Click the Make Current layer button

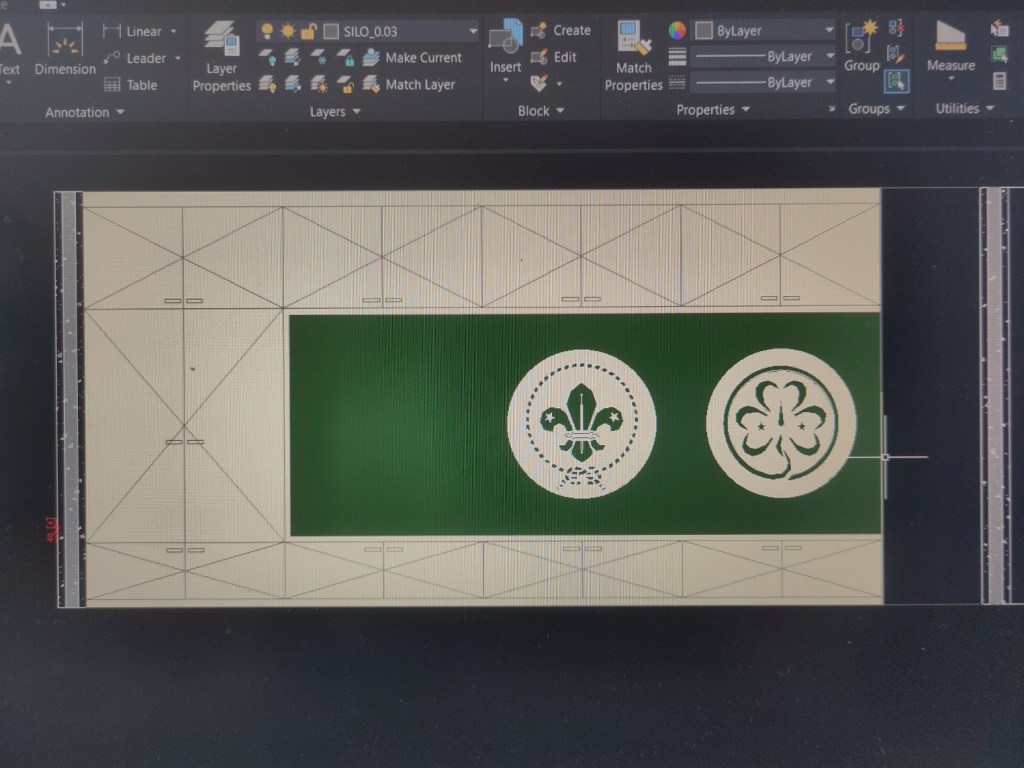pos(412,58)
